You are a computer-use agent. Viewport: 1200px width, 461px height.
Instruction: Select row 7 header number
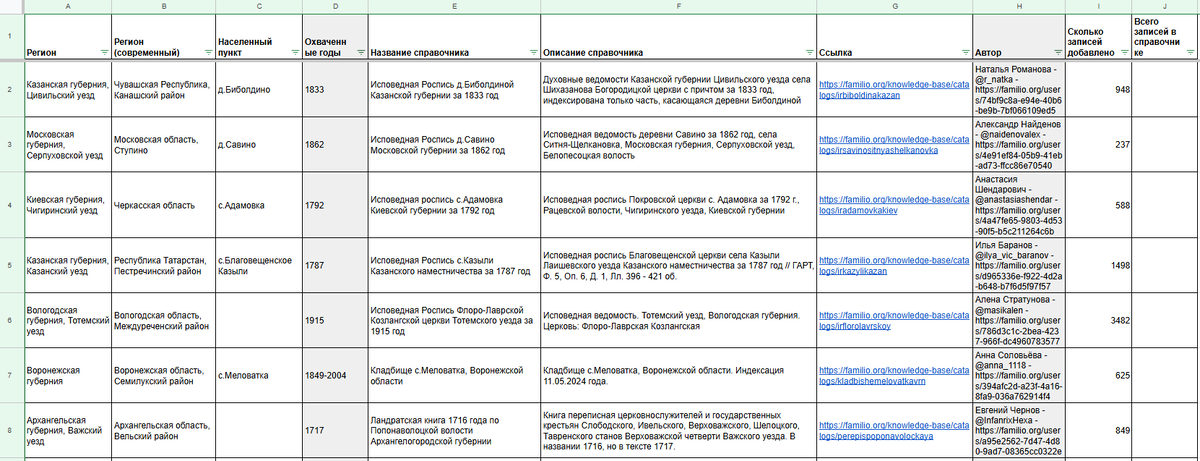(11, 373)
